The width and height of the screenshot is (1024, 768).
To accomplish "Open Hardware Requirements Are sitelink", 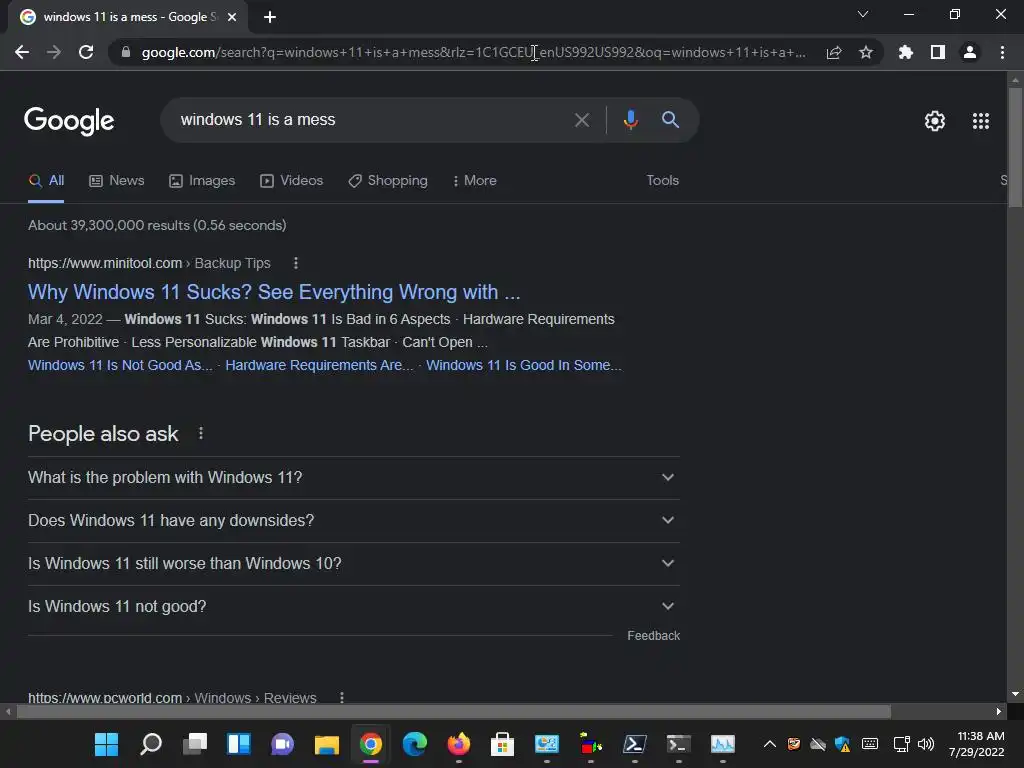I will pos(319,365).
